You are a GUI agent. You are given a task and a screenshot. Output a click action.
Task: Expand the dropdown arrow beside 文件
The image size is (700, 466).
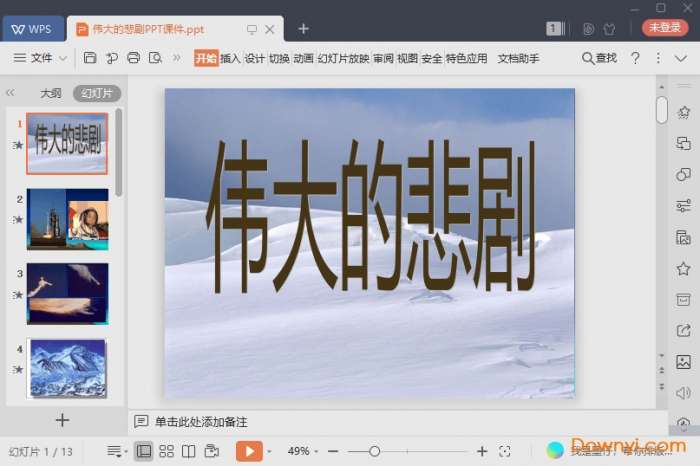63,58
